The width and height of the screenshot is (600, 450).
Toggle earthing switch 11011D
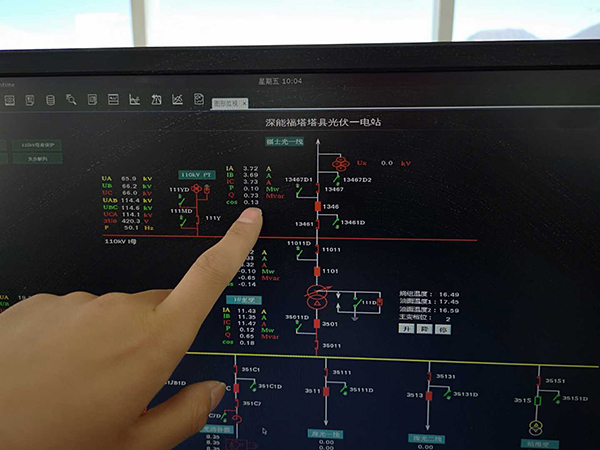click(298, 253)
